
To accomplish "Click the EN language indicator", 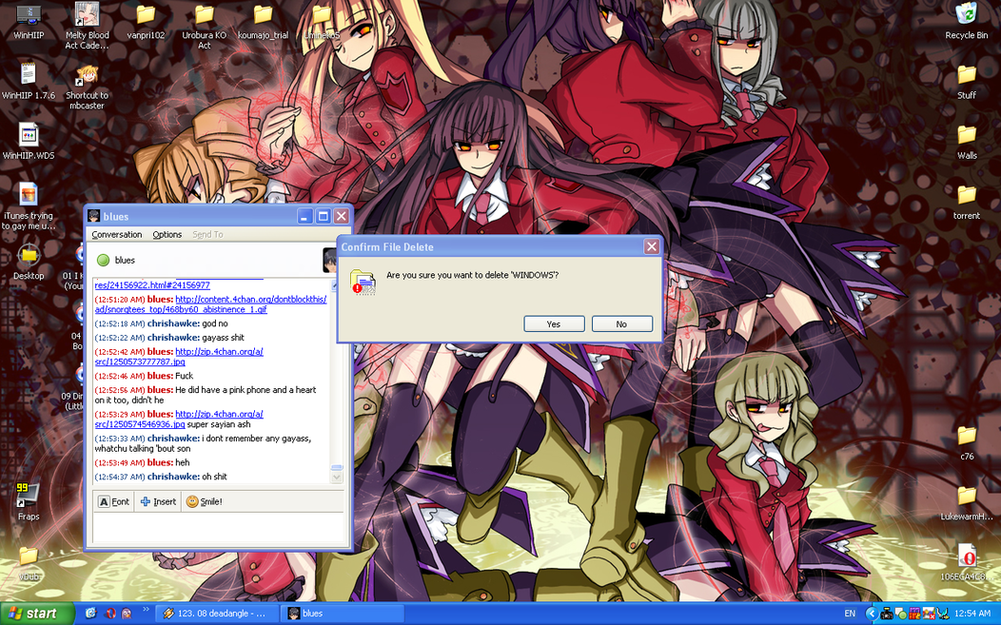I will (850, 614).
